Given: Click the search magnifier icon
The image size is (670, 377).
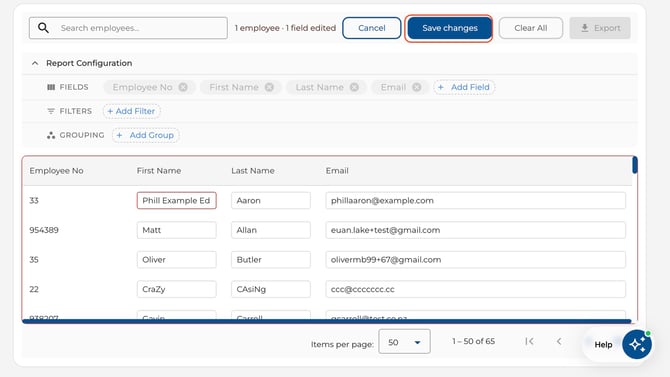Looking at the screenshot, I should (x=43, y=28).
